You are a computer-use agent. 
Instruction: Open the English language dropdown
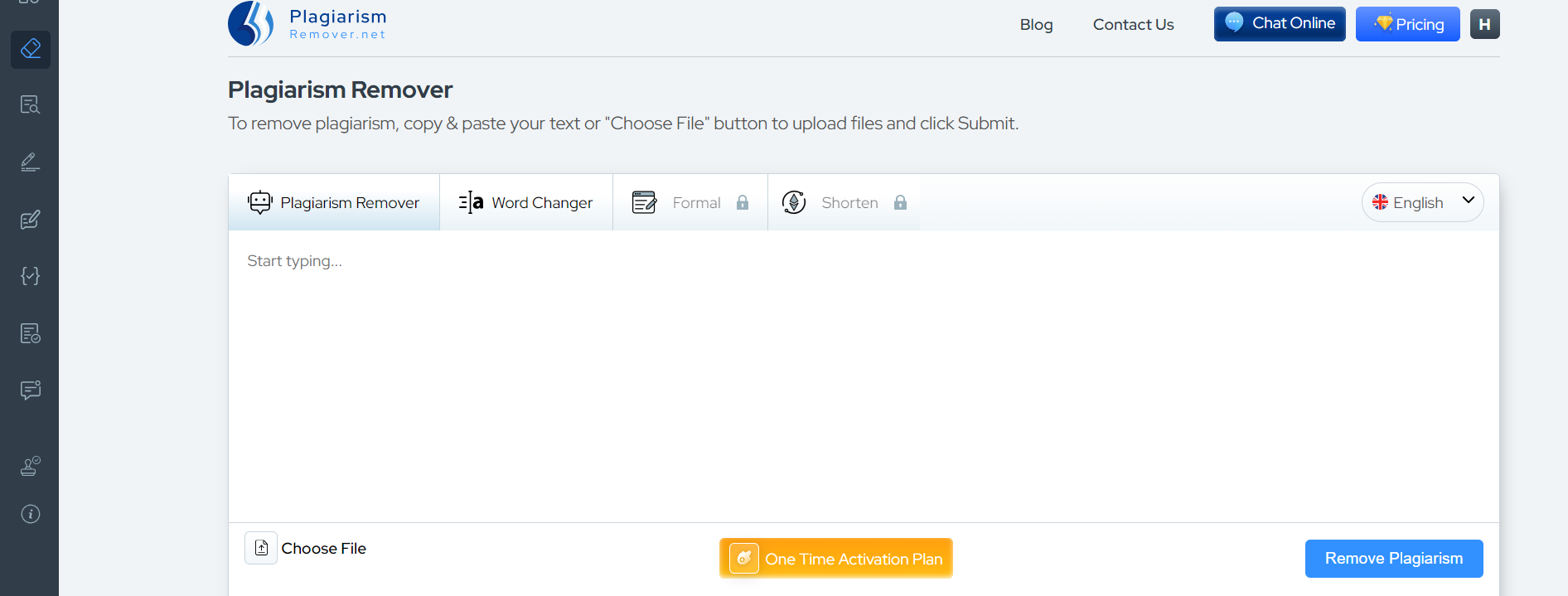click(x=1422, y=202)
